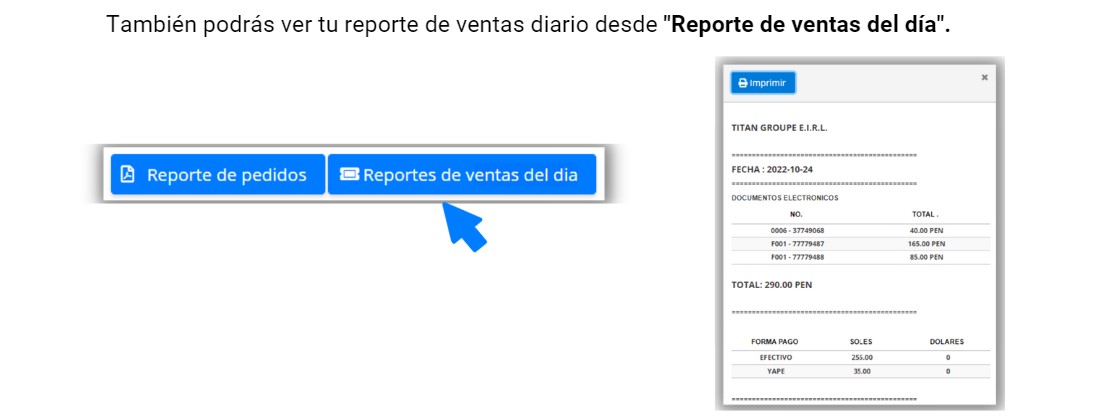Image resolution: width=1096 pixels, height=418 pixels.
Task: Click the TOTAL . column header
Action: coord(925,215)
